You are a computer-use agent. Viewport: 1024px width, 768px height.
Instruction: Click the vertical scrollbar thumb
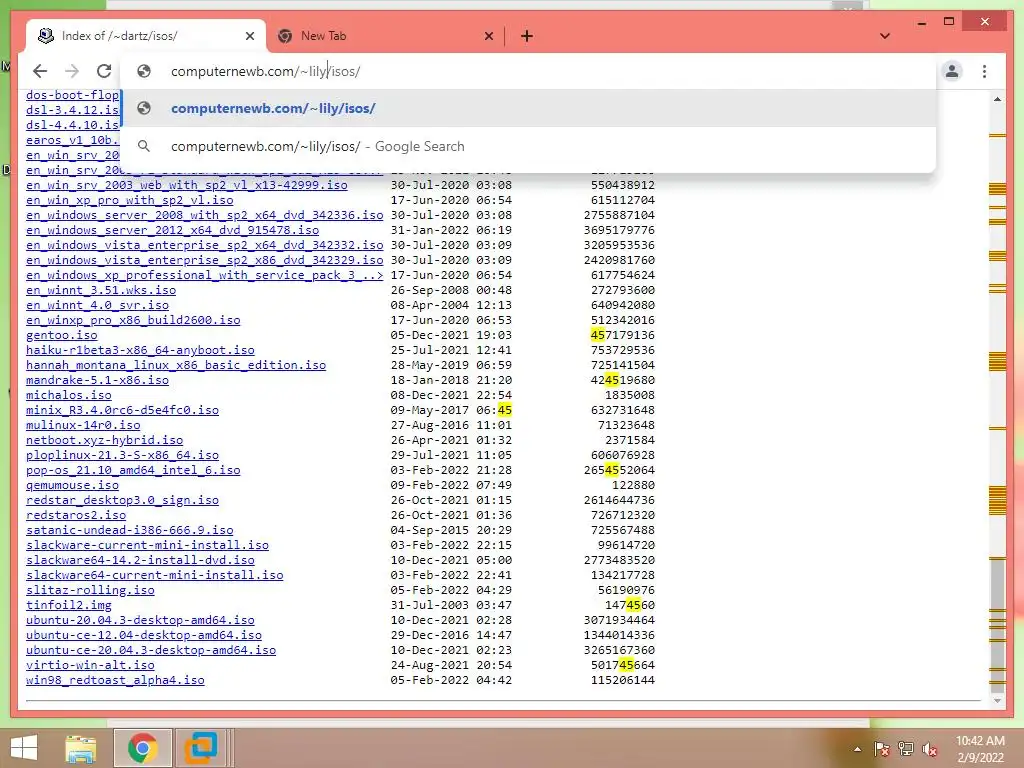tap(997, 624)
